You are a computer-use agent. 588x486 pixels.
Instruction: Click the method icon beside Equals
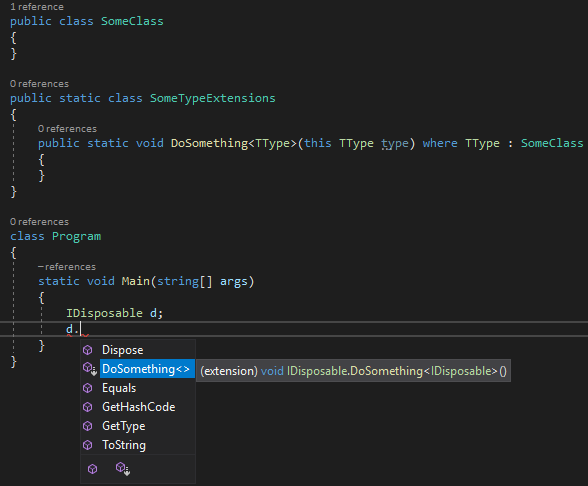tap(88, 388)
